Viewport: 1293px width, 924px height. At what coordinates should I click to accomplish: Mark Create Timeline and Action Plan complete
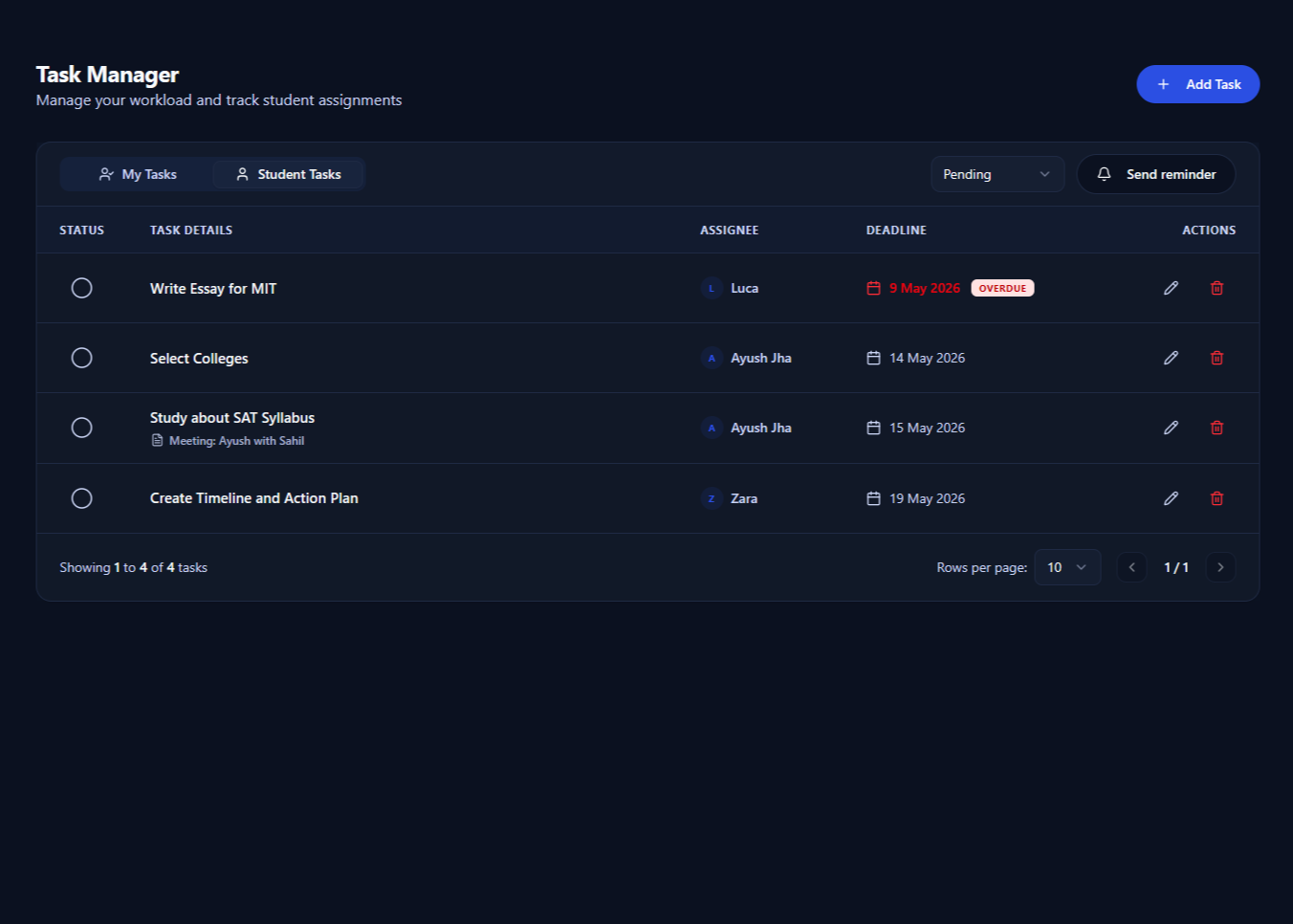tap(82, 498)
